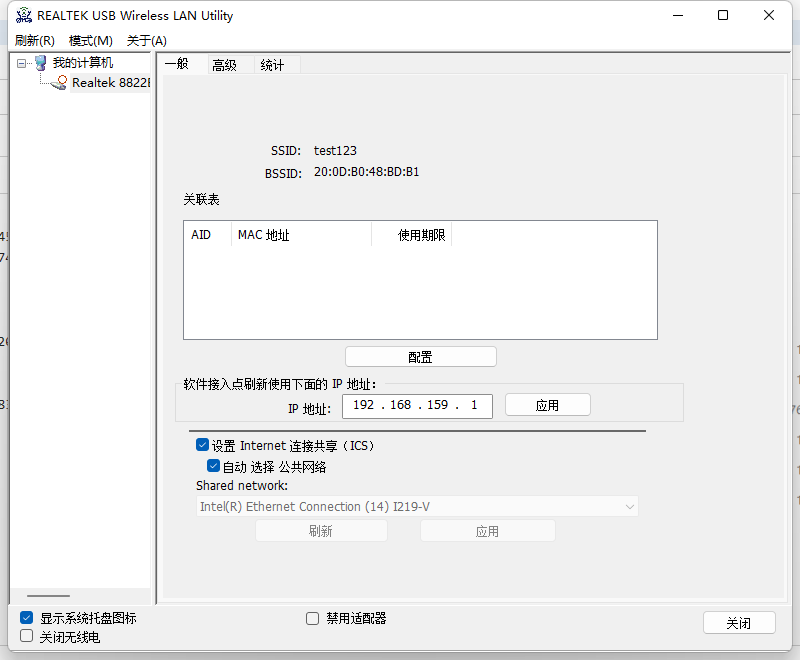Minimize the Realtek utility window
Viewport: 800px width, 660px height.
tap(678, 15)
